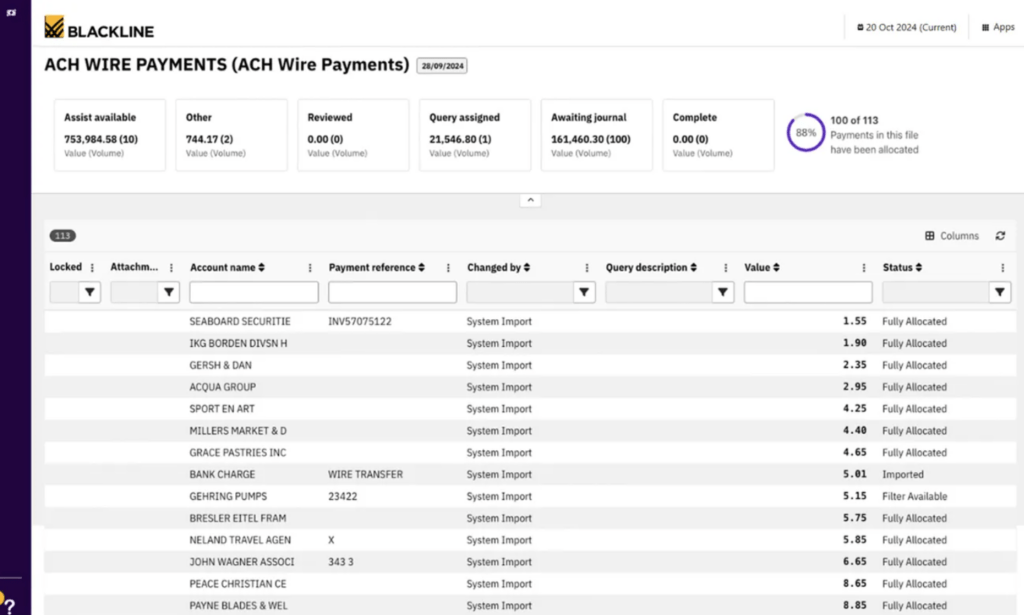Select the SEABOARD SECURITIE row
1024x615 pixels.
point(530,321)
